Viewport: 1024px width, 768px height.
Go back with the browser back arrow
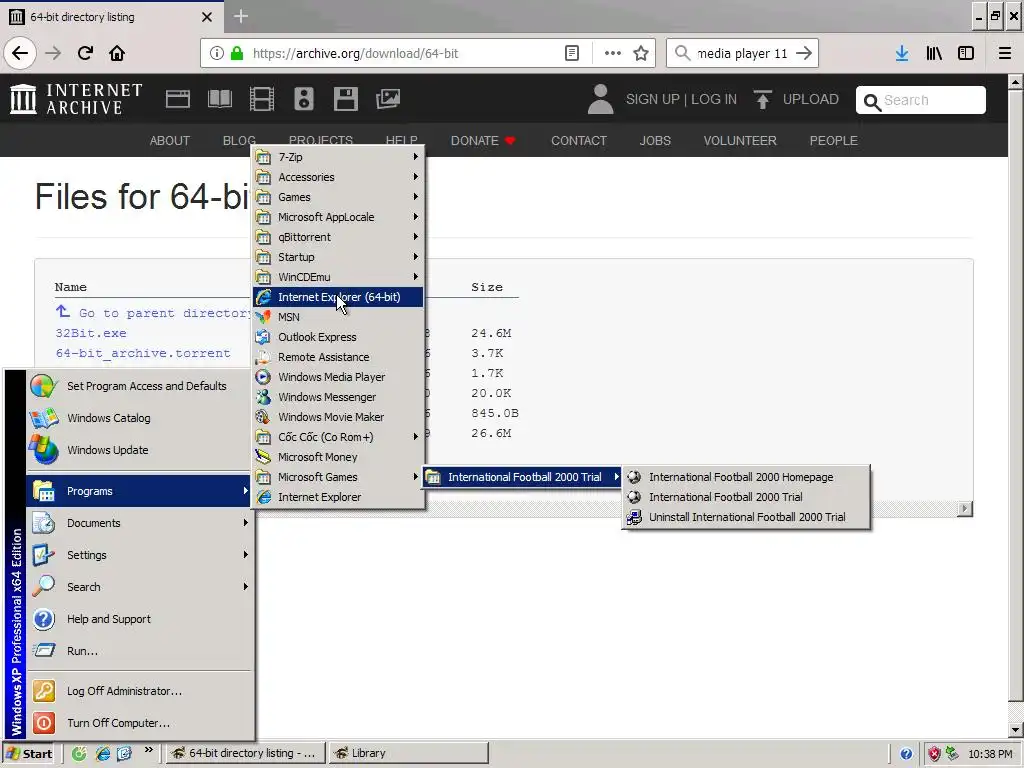tap(20, 53)
